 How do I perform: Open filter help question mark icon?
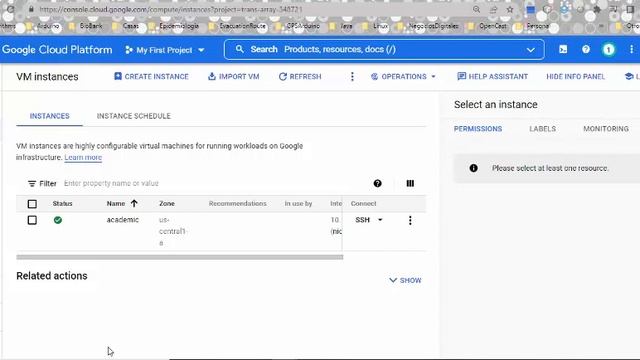coord(378,183)
